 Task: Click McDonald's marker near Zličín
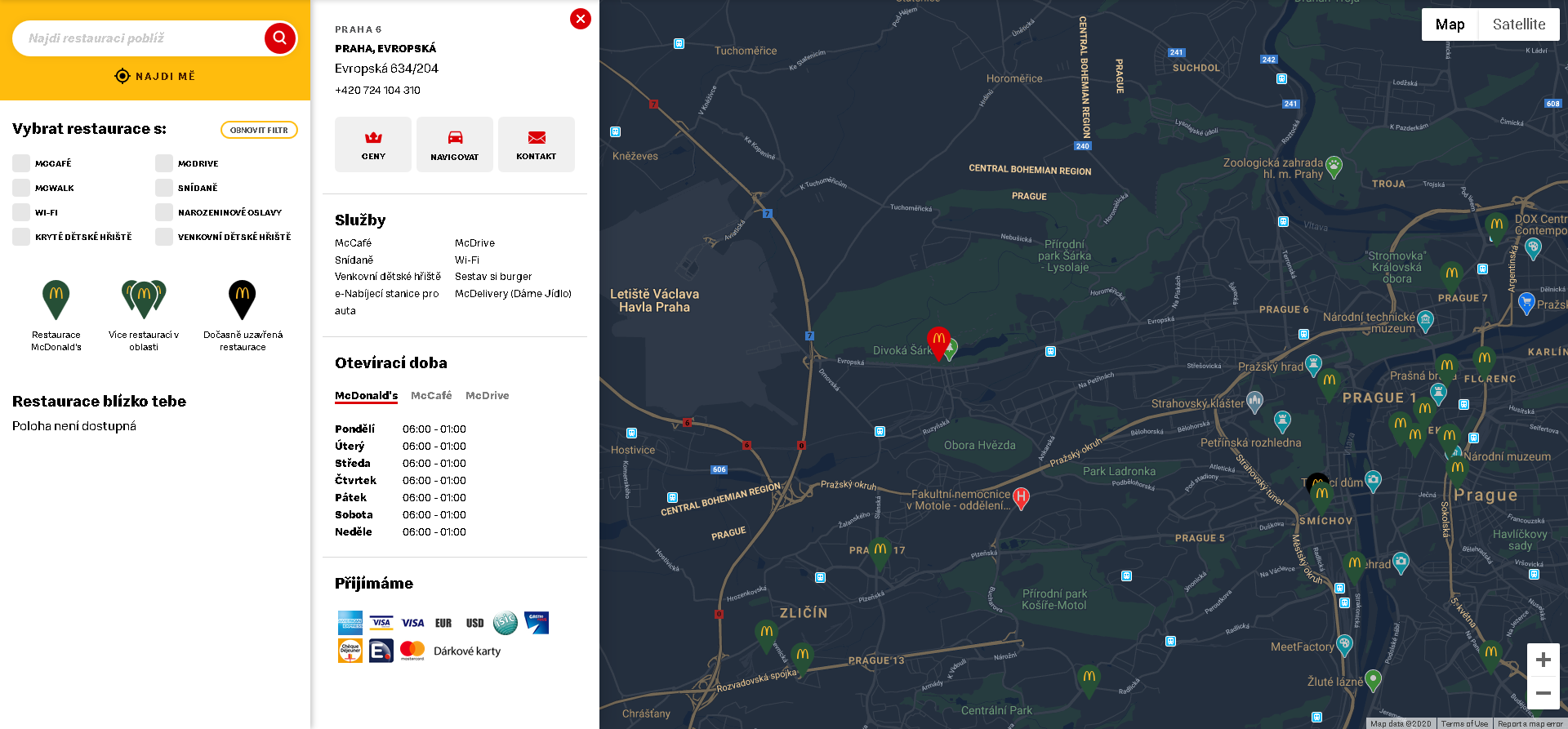tap(766, 635)
